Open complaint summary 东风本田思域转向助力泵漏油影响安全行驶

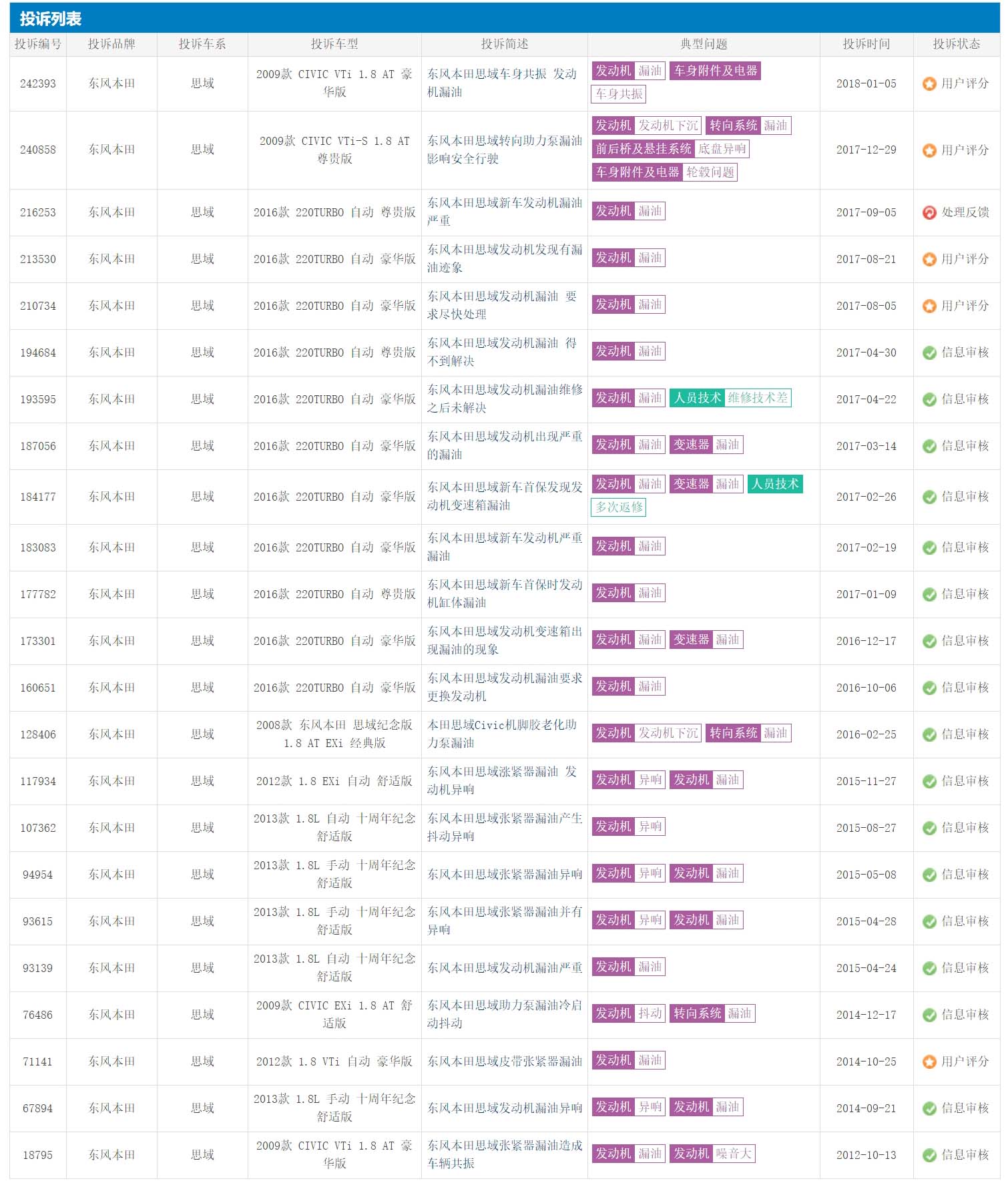click(505, 150)
